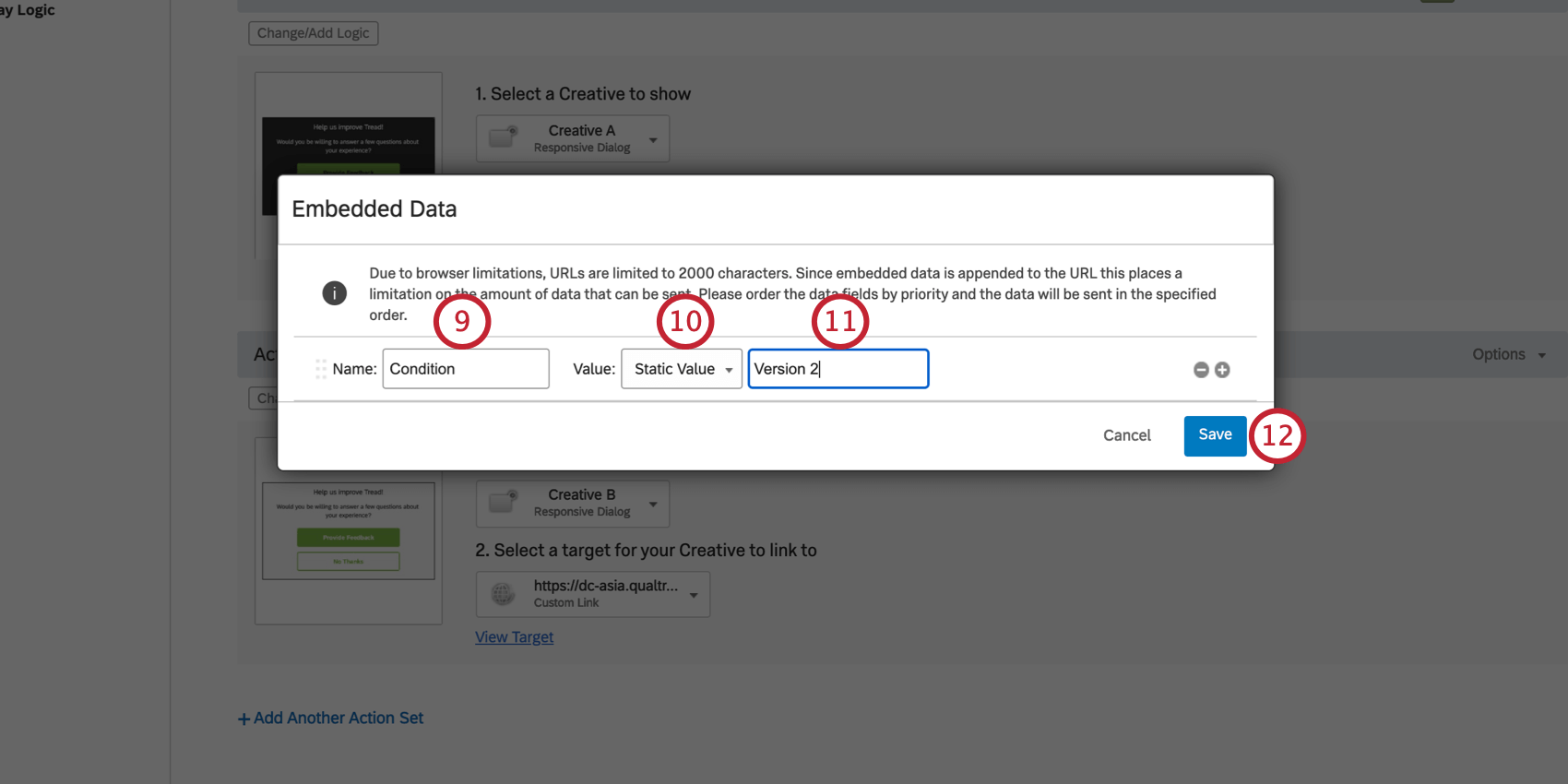The height and width of the screenshot is (784, 1568).
Task: Click the Creative A dialog icon
Action: (x=503, y=138)
